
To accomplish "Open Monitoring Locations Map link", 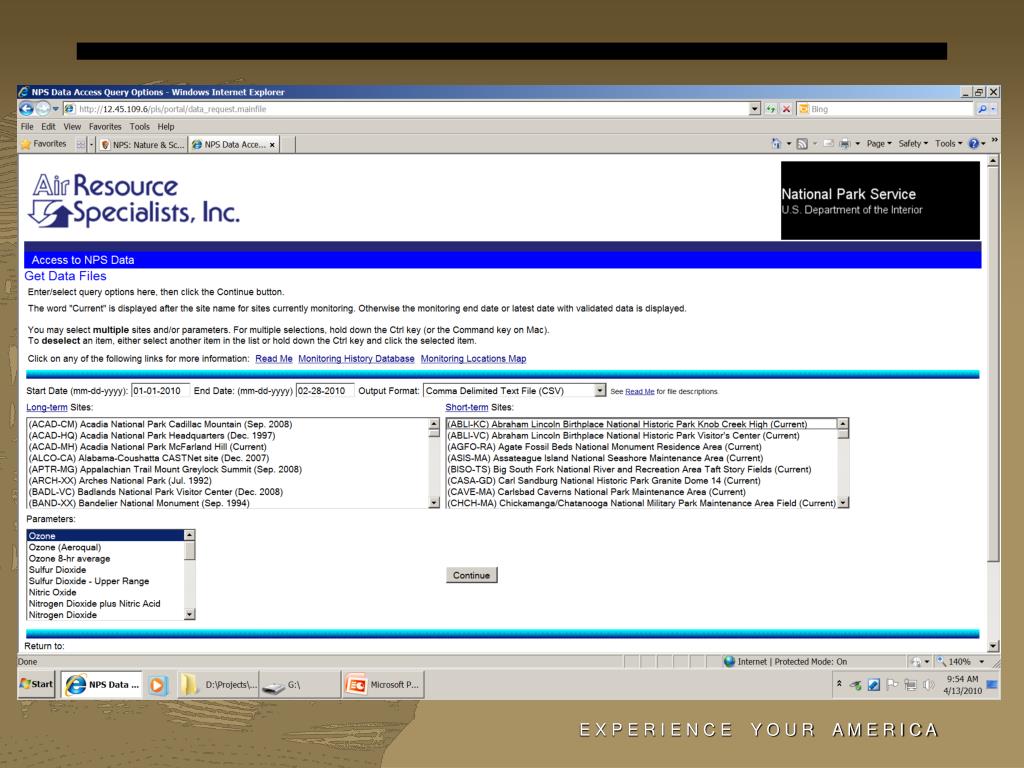I will pyautogui.click(x=473, y=359).
